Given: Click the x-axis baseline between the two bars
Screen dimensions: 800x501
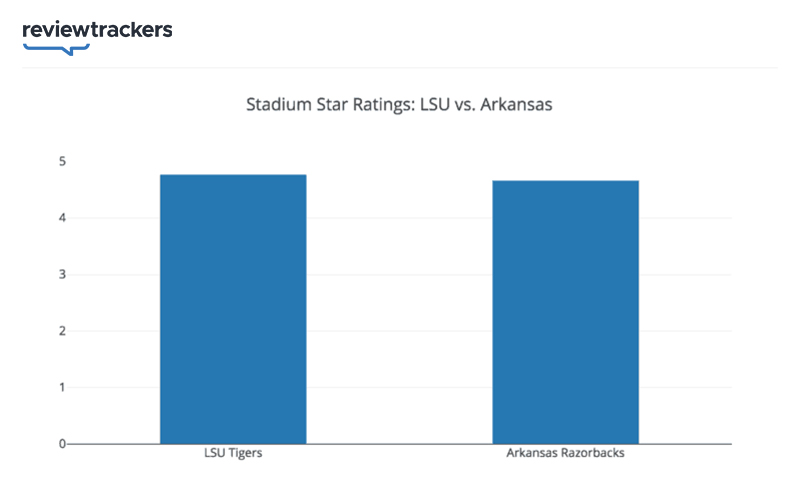Looking at the screenshot, I should pyautogui.click(x=399, y=444).
